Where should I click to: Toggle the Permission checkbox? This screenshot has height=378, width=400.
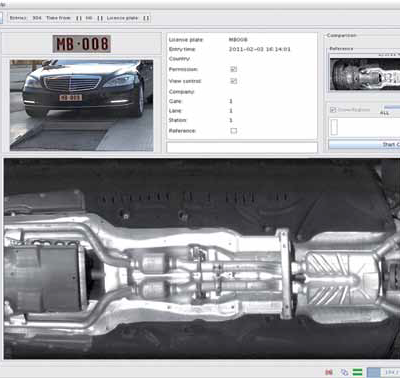[234, 69]
